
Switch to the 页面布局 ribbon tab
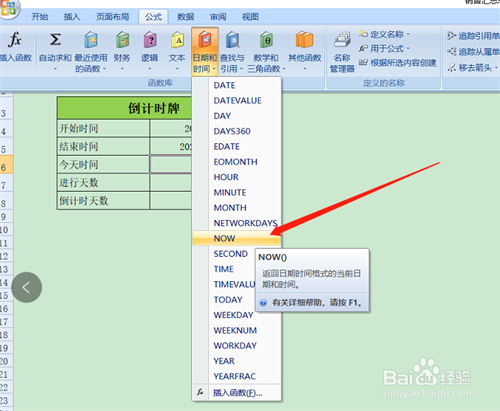(112, 17)
